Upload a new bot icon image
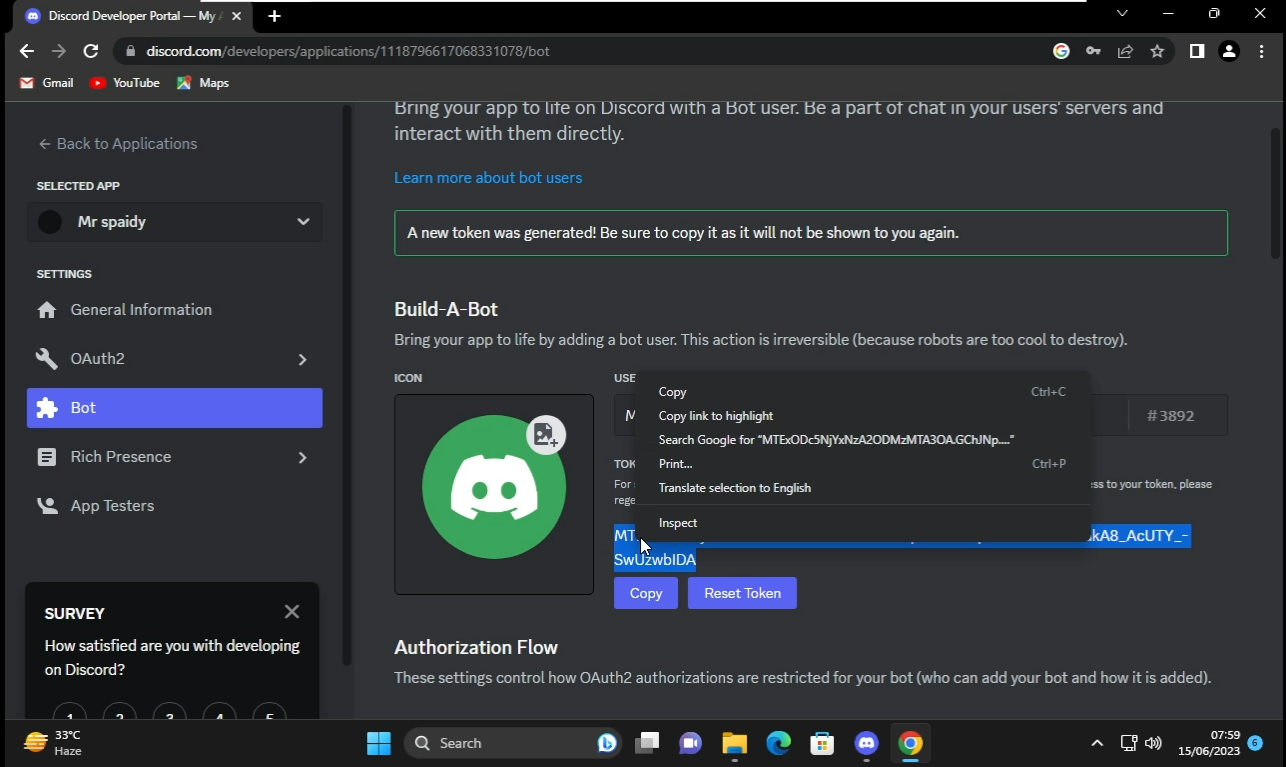The width and height of the screenshot is (1286, 767). [546, 435]
